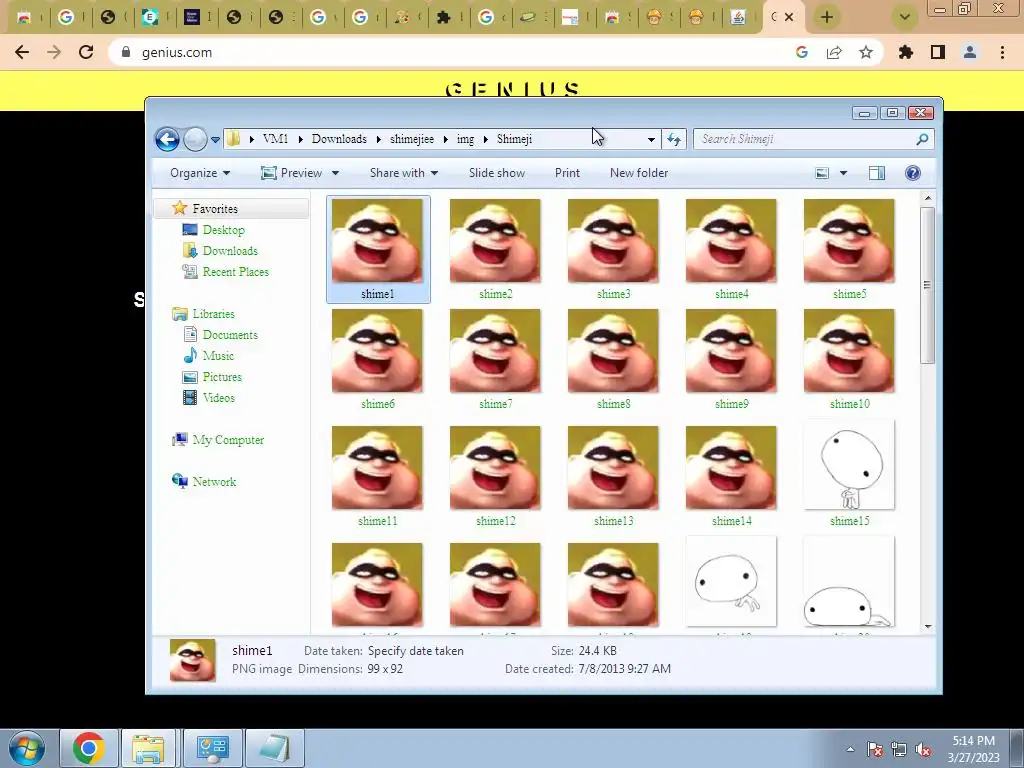Image resolution: width=1024 pixels, height=768 pixels.
Task: Open a new Chrome tab
Action: pyautogui.click(x=827, y=17)
